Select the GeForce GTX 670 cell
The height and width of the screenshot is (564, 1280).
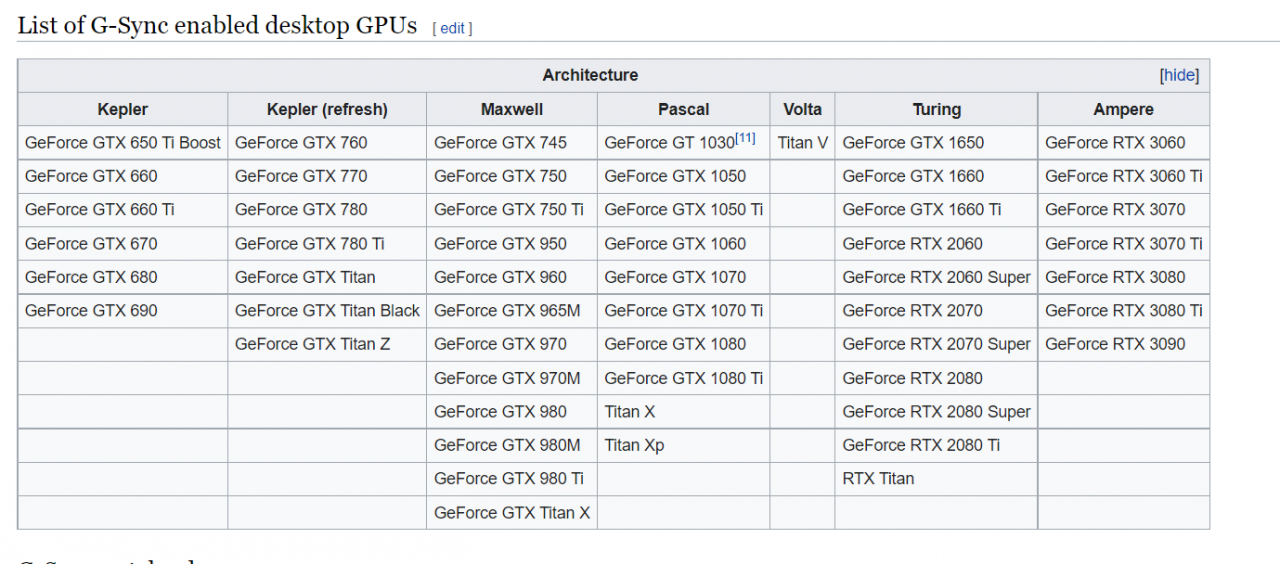tap(123, 243)
